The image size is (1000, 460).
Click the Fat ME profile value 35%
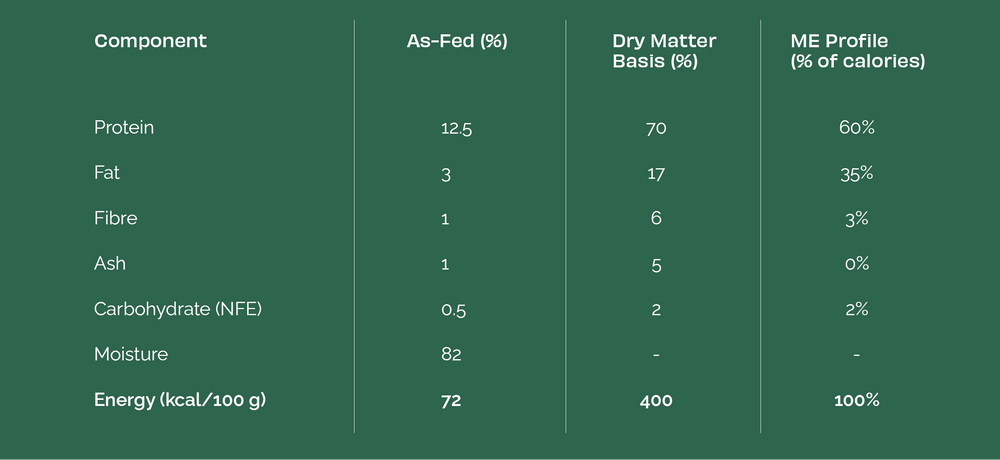click(x=857, y=173)
